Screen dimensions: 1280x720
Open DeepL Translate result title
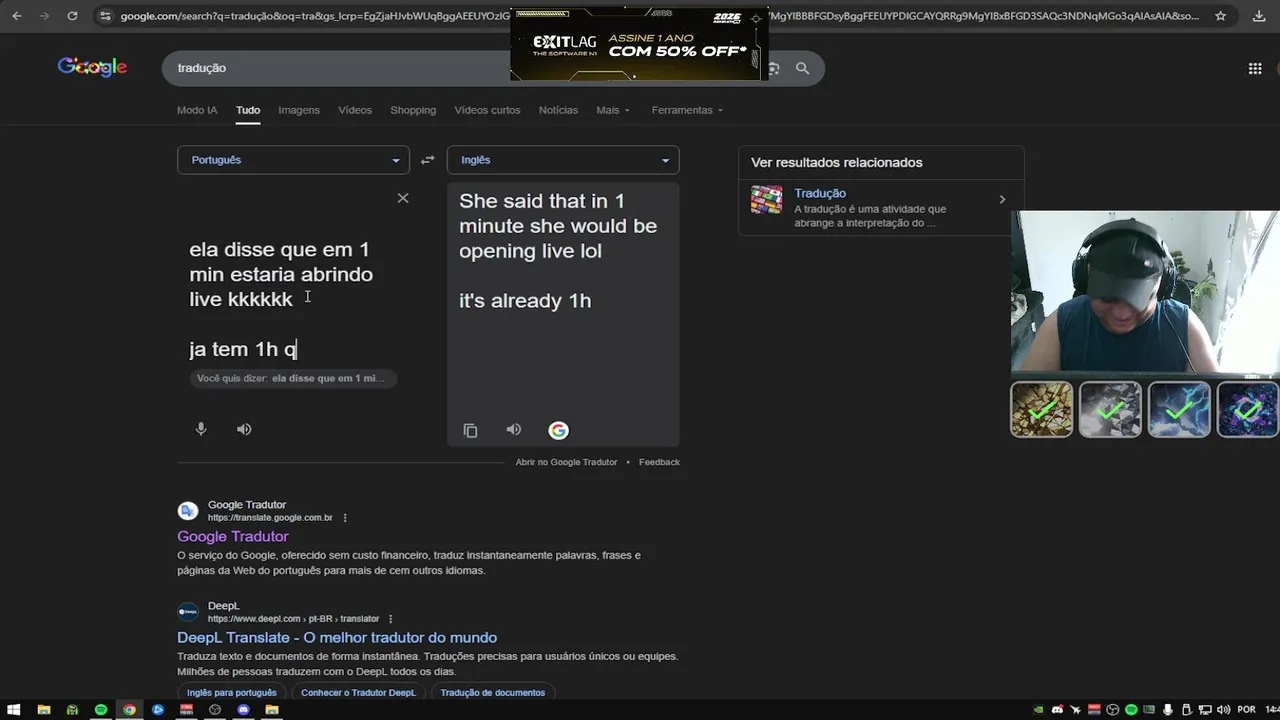coord(337,637)
